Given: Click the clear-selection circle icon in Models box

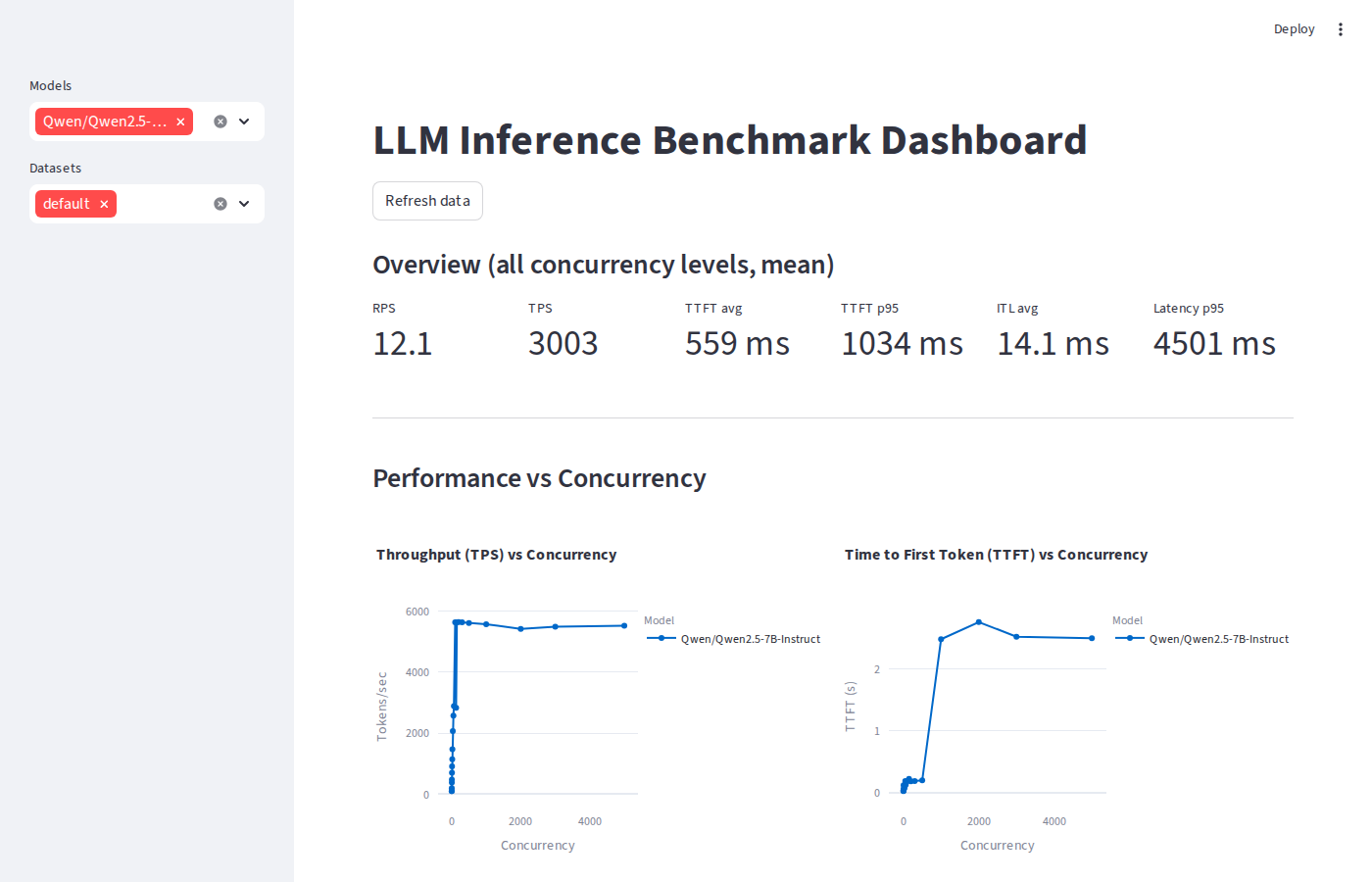Looking at the screenshot, I should (220, 121).
